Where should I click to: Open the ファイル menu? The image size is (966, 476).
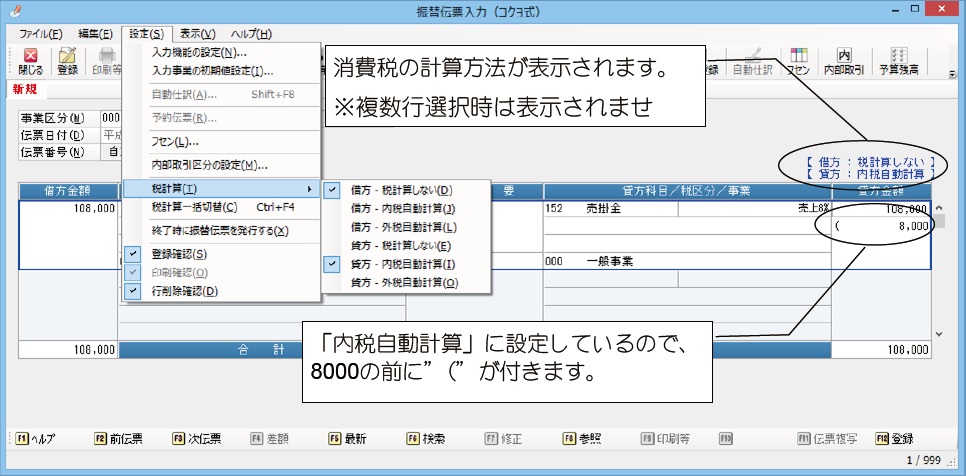click(x=41, y=33)
